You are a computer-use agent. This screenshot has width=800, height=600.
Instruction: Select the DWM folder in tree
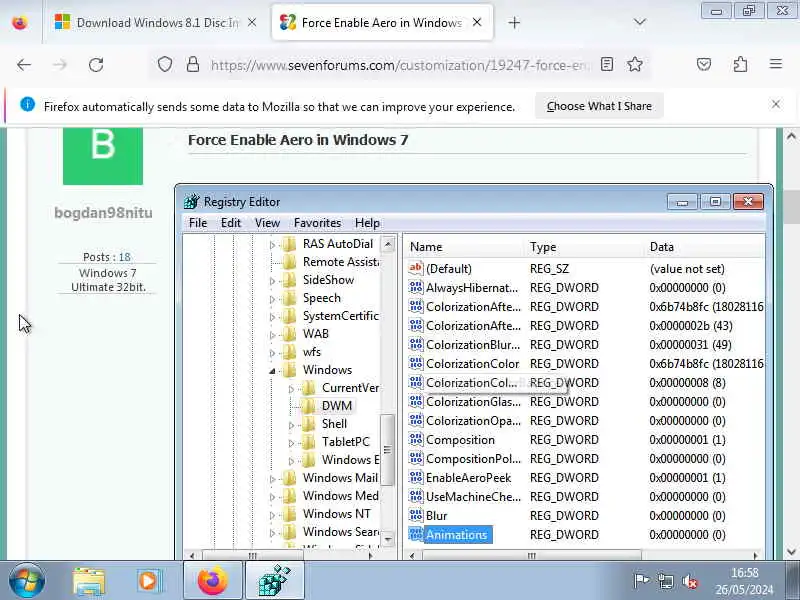(x=337, y=406)
